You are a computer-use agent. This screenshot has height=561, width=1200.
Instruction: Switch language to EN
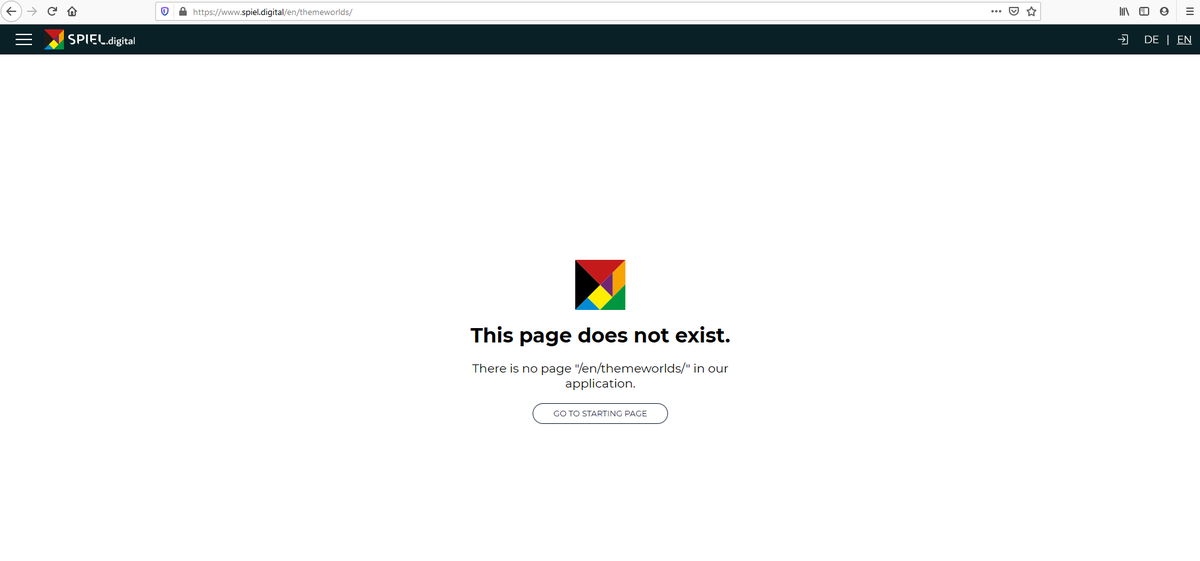[x=1184, y=40]
